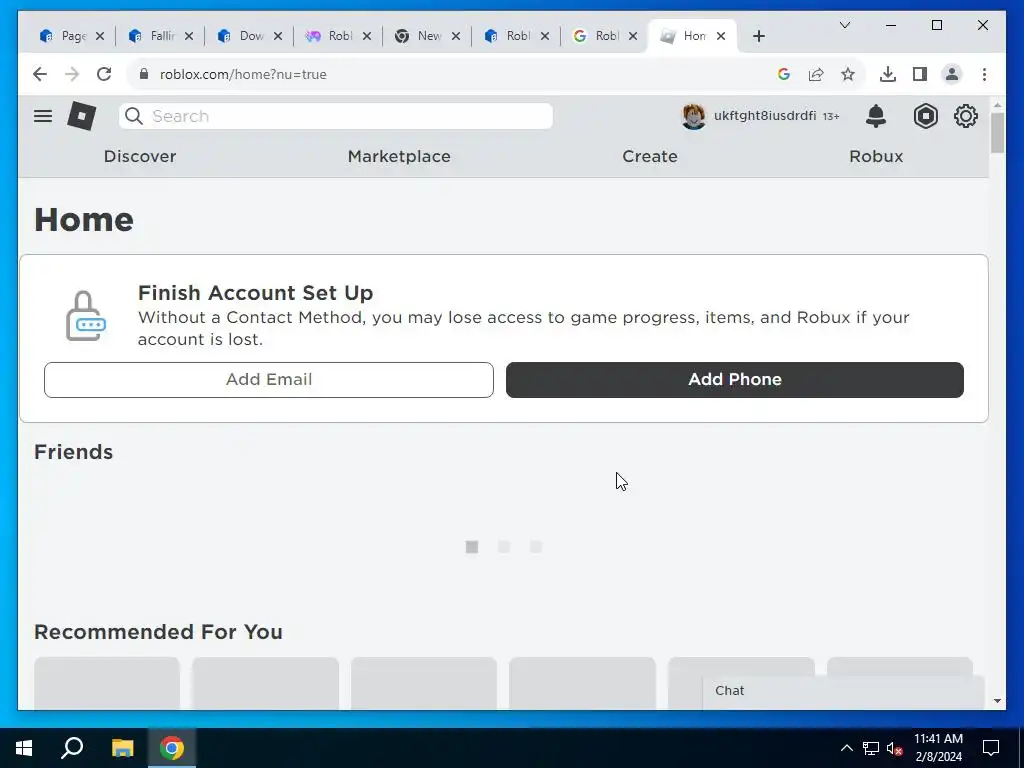Click the Friends heading
Screen dimensions: 1024x768
[x=73, y=452]
